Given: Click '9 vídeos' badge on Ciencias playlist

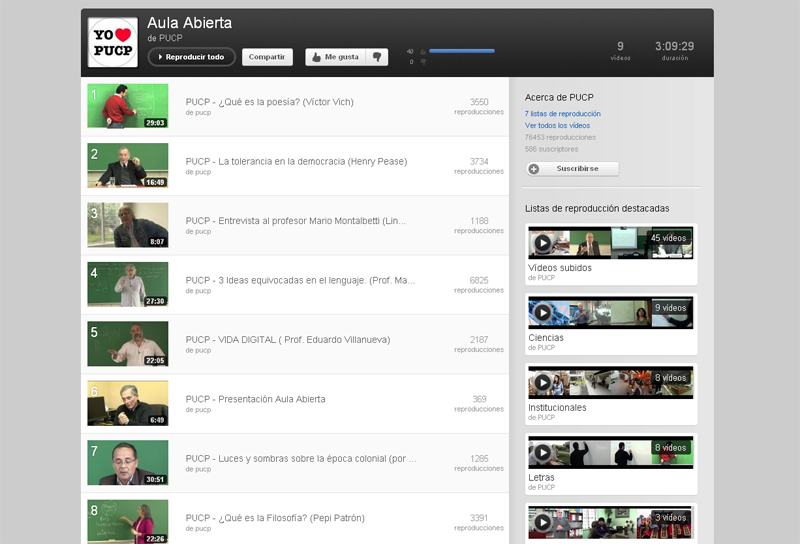Looking at the screenshot, I should [x=670, y=308].
